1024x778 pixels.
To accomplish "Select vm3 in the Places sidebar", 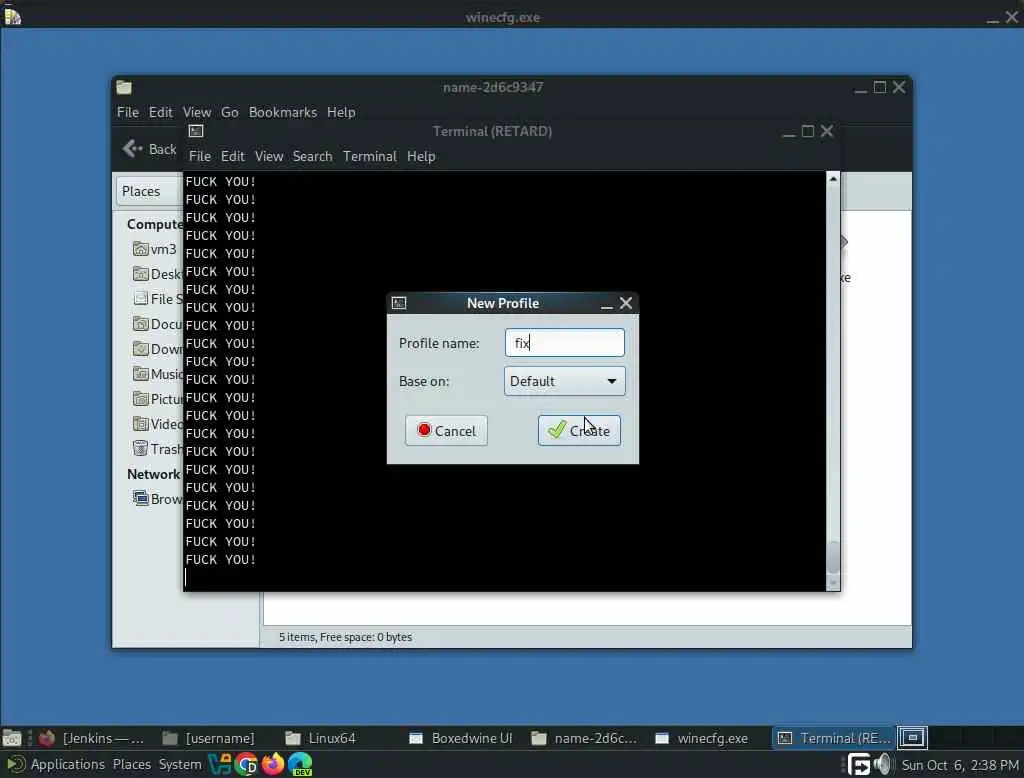I will pos(155,249).
